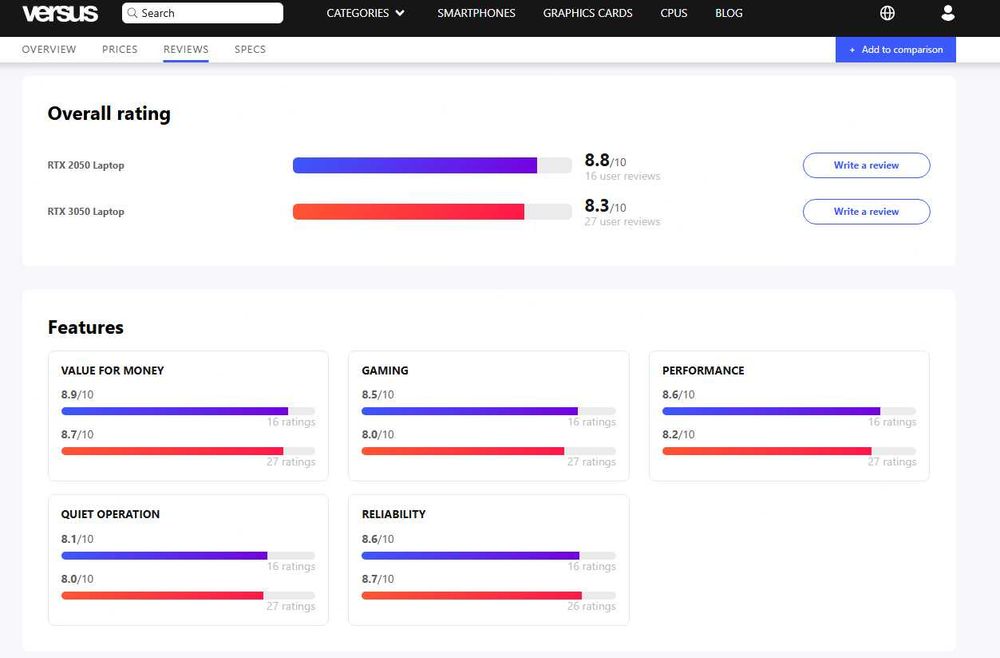
Task: Open the CPUs menu item
Action: click(673, 13)
